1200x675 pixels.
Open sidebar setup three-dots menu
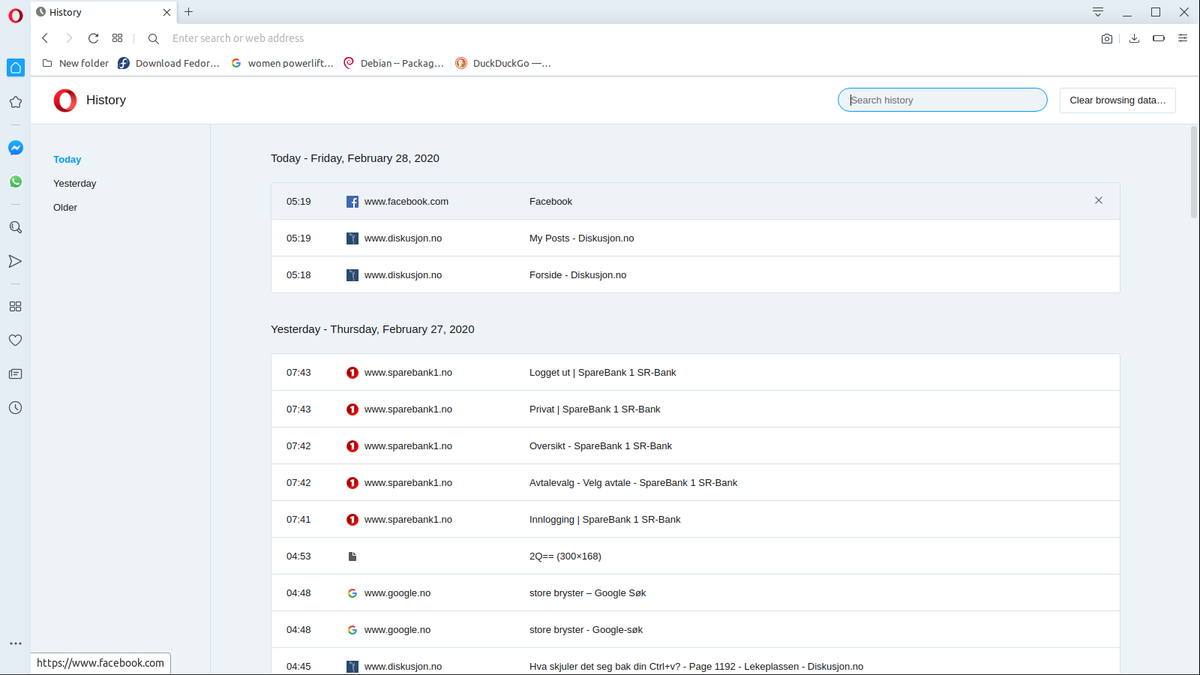pyautogui.click(x=15, y=643)
